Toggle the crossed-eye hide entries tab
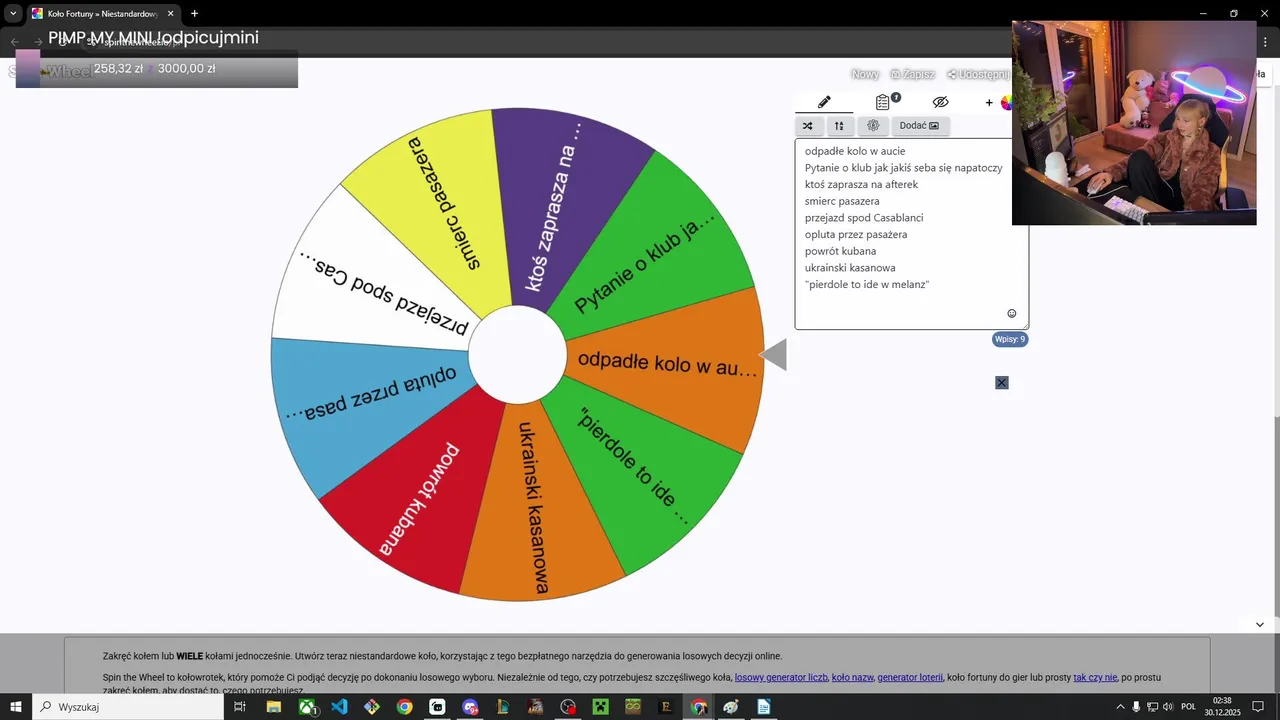The width and height of the screenshot is (1280, 720). click(940, 102)
